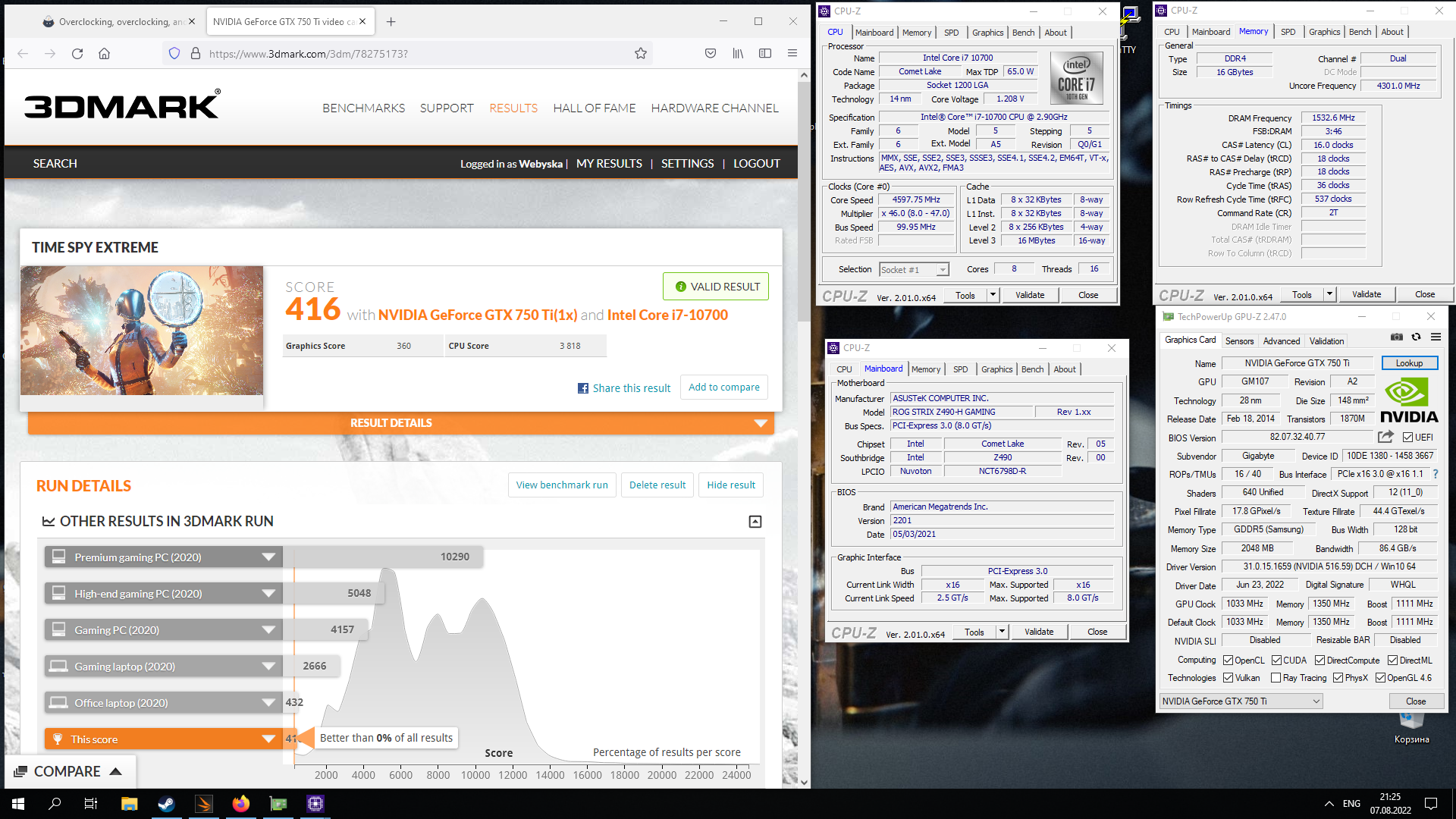Toggle OpenCL checkbox in GPU-Z
Image resolution: width=1456 pixels, height=819 pixels.
[x=1228, y=661]
